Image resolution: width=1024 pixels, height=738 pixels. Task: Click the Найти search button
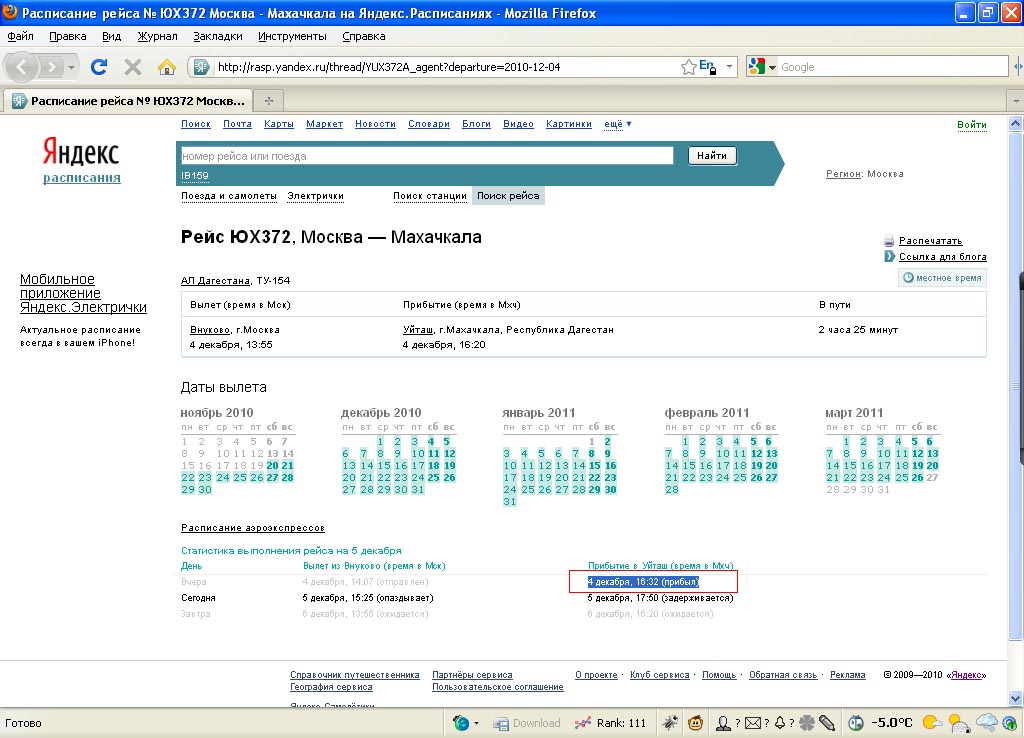click(x=712, y=155)
